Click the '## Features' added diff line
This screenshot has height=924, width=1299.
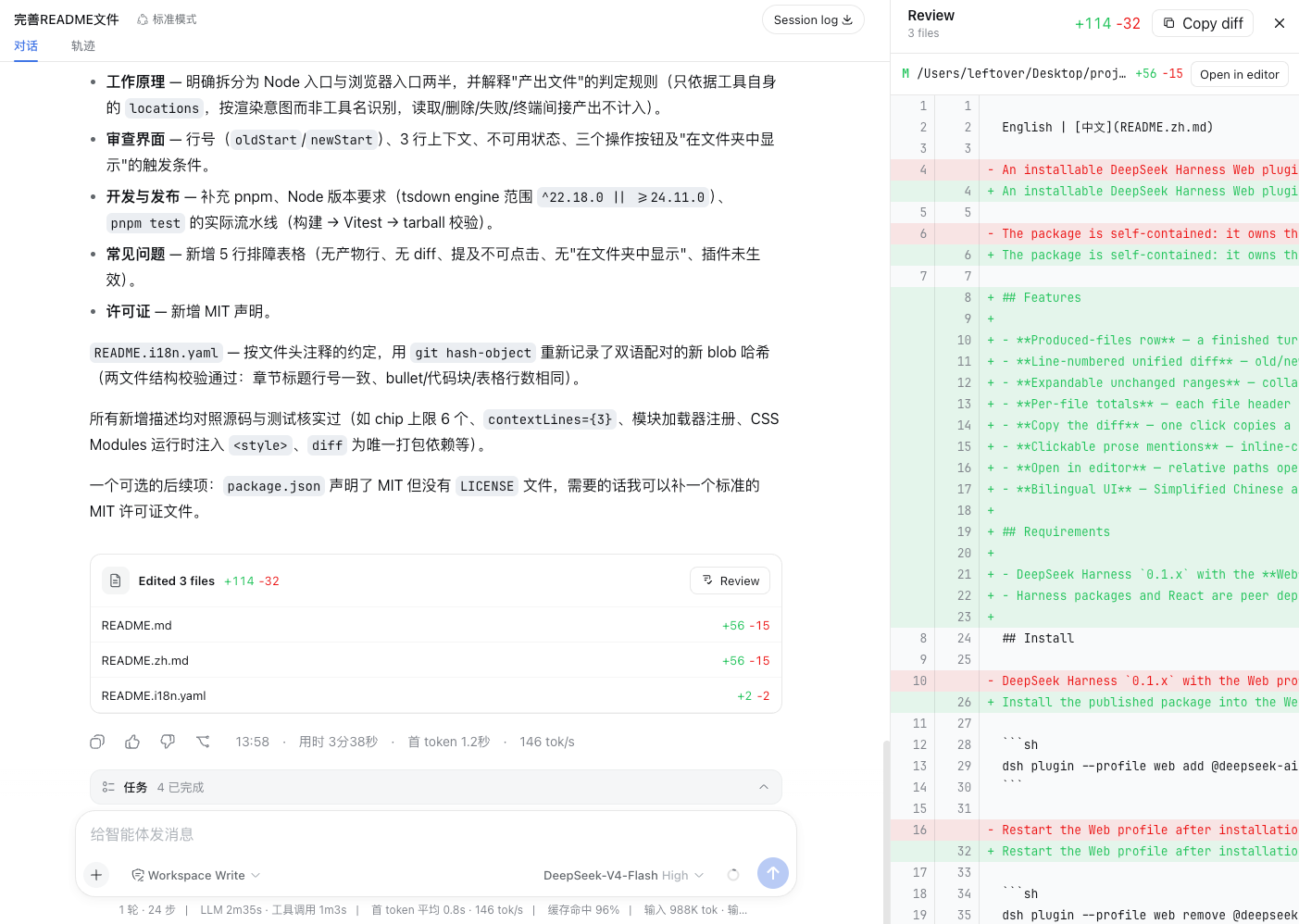[1094, 297]
